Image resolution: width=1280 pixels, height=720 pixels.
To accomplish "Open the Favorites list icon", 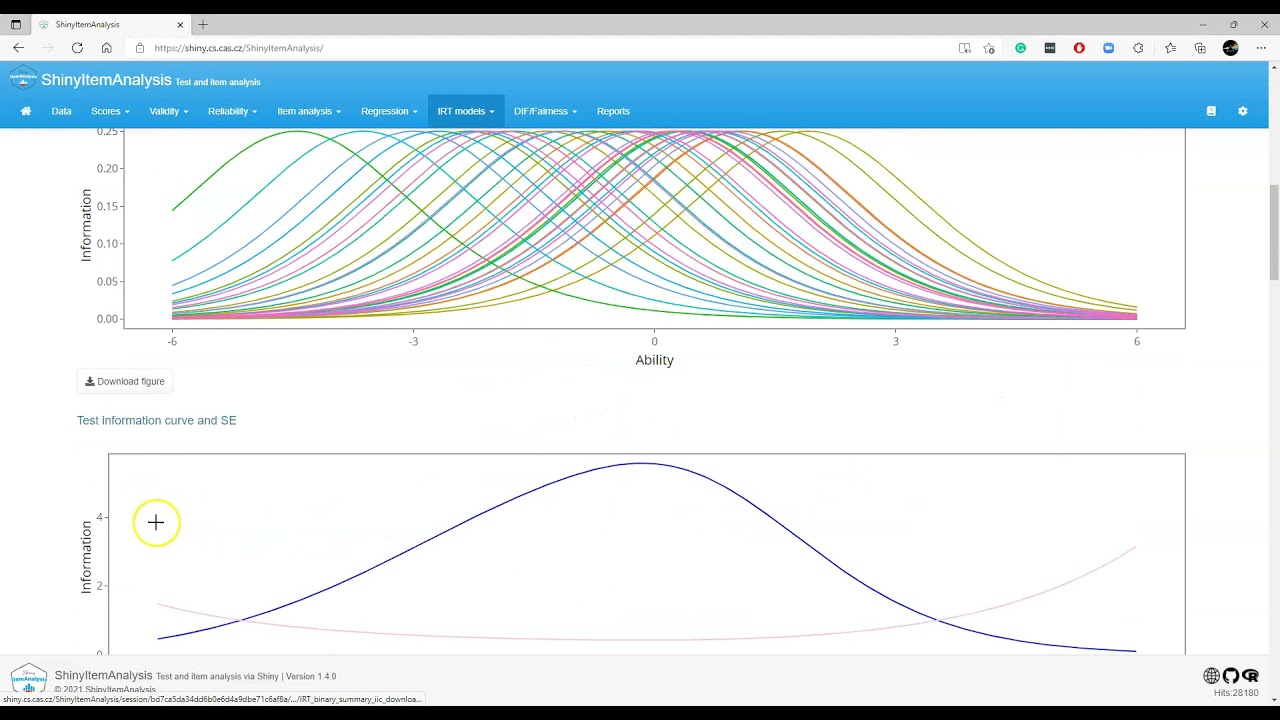I will pyautogui.click(x=1170, y=48).
